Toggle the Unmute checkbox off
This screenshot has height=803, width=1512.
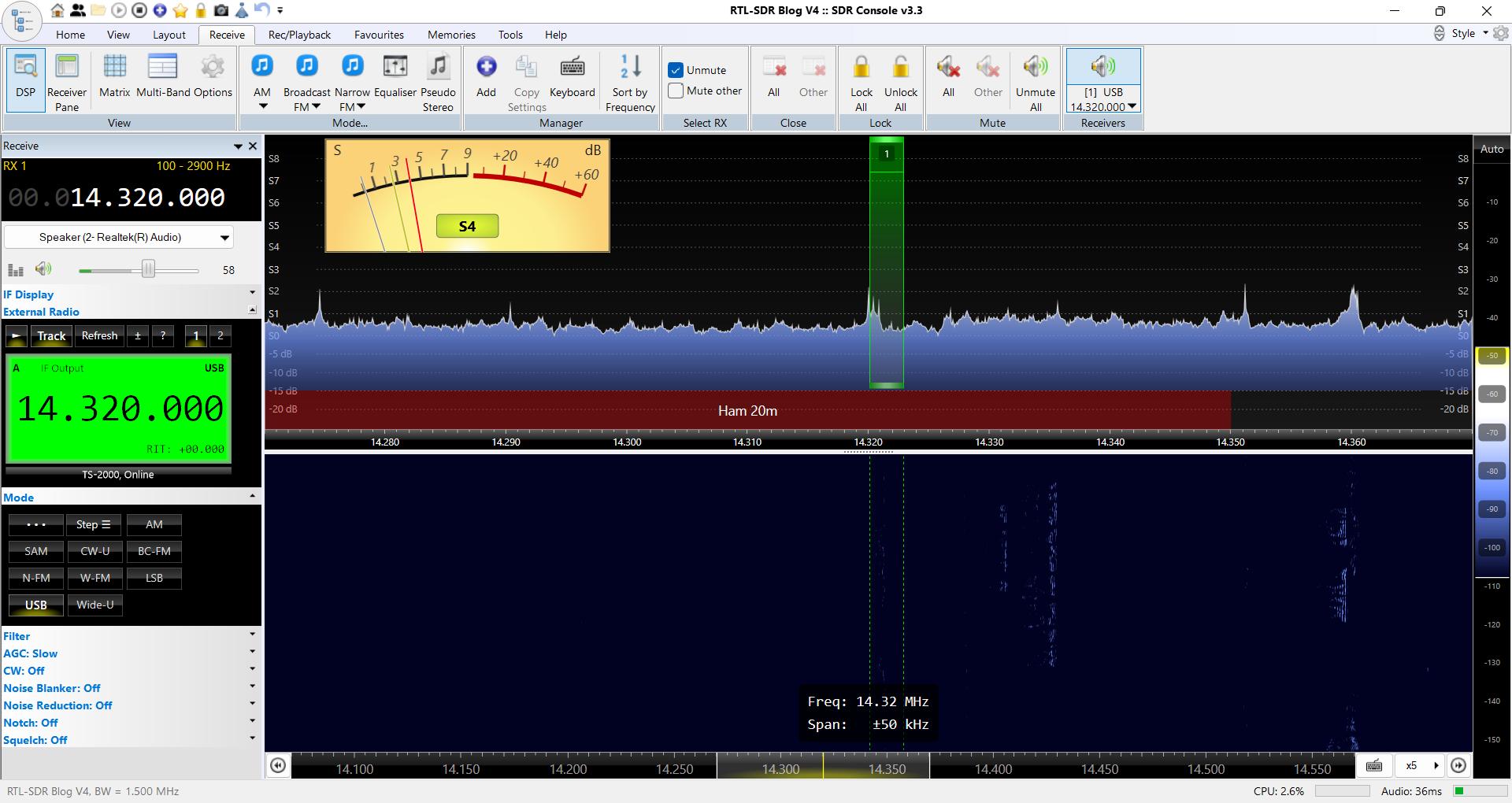[675, 70]
